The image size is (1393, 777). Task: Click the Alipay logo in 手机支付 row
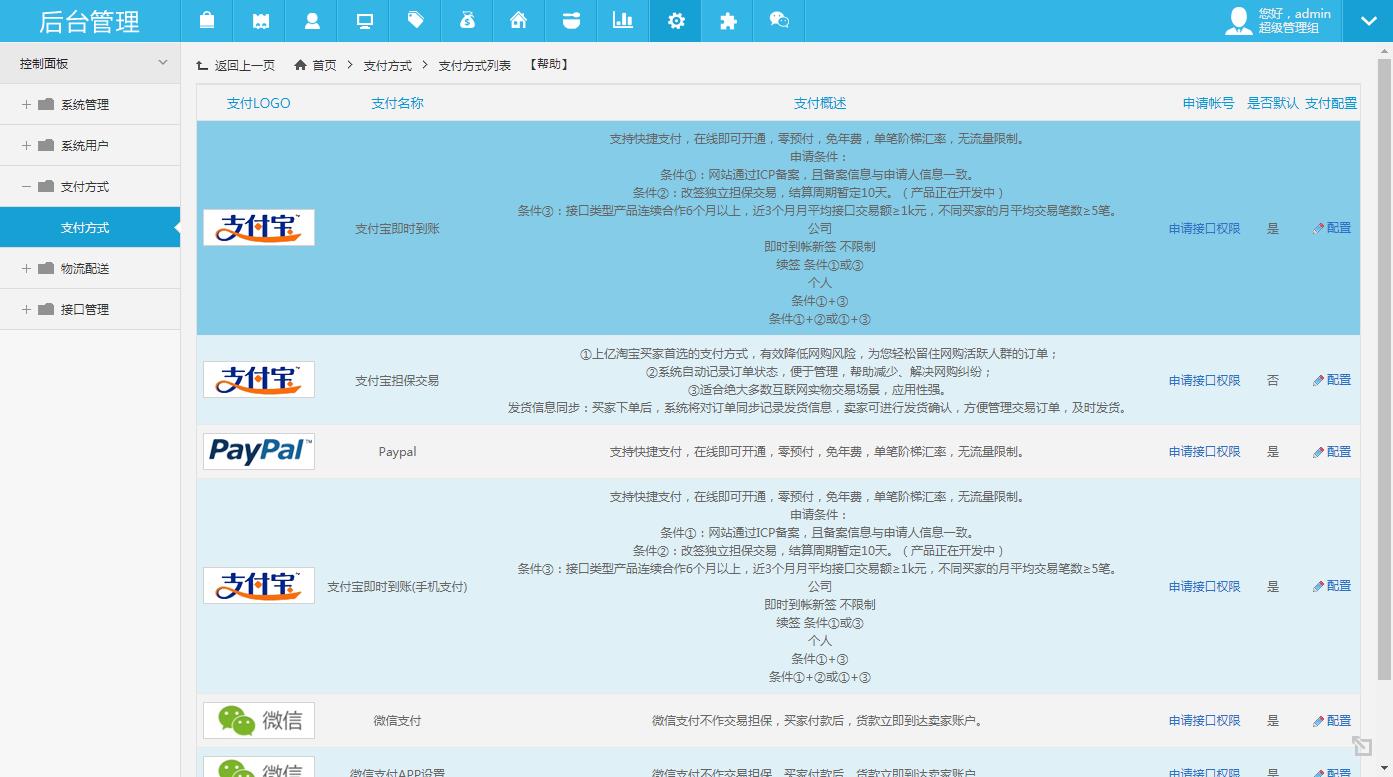tap(259, 586)
